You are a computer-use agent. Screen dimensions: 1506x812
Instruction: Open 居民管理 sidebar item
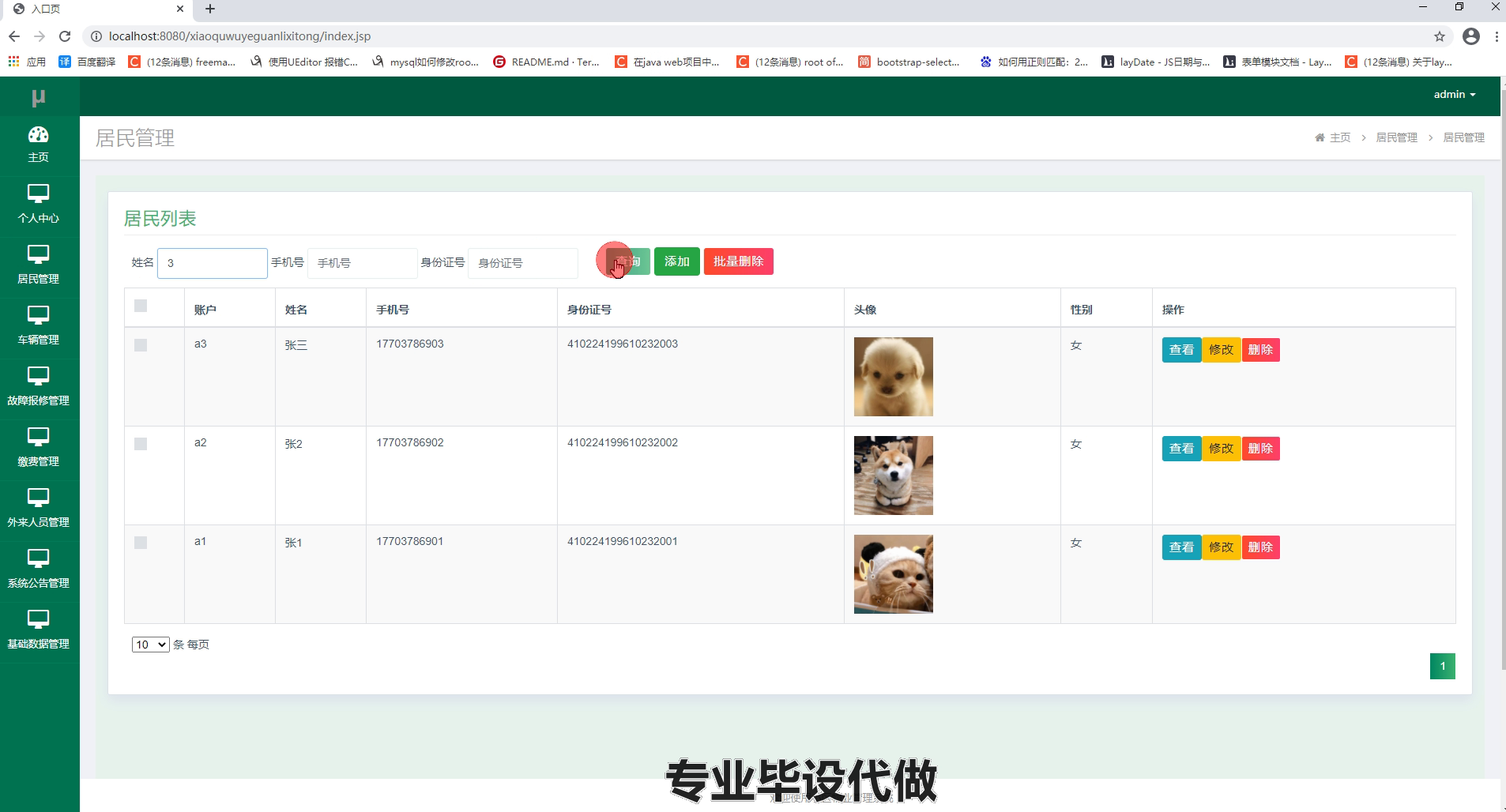39,266
